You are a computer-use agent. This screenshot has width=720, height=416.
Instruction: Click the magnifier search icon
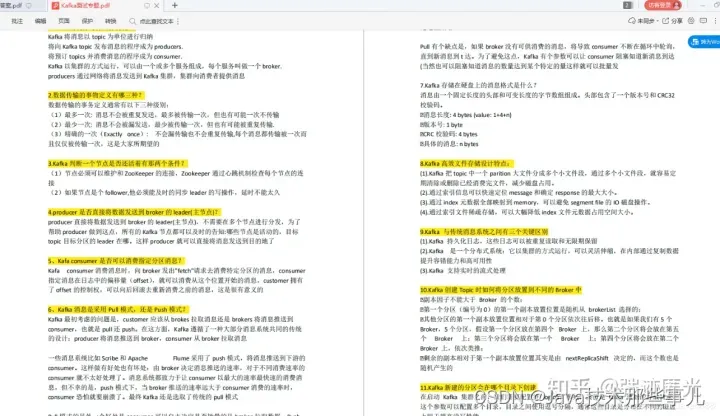pos(133,21)
